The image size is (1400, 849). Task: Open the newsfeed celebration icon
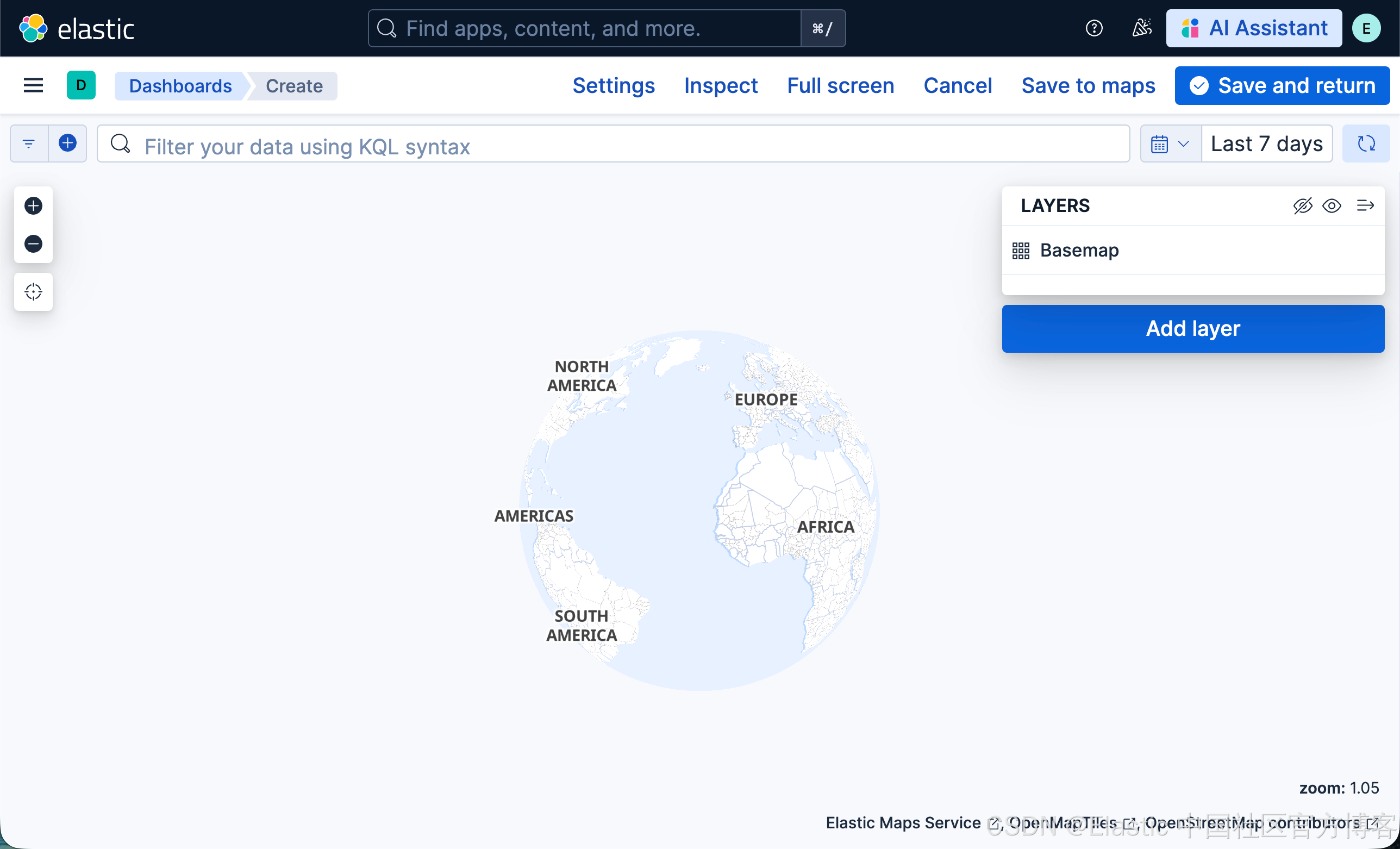click(1141, 28)
